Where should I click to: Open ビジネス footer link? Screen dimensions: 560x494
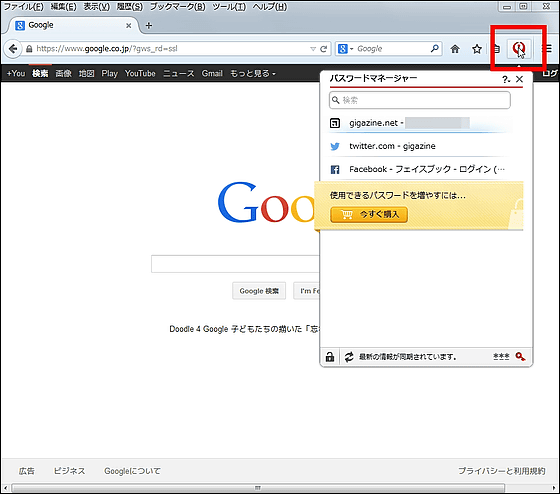point(69,471)
